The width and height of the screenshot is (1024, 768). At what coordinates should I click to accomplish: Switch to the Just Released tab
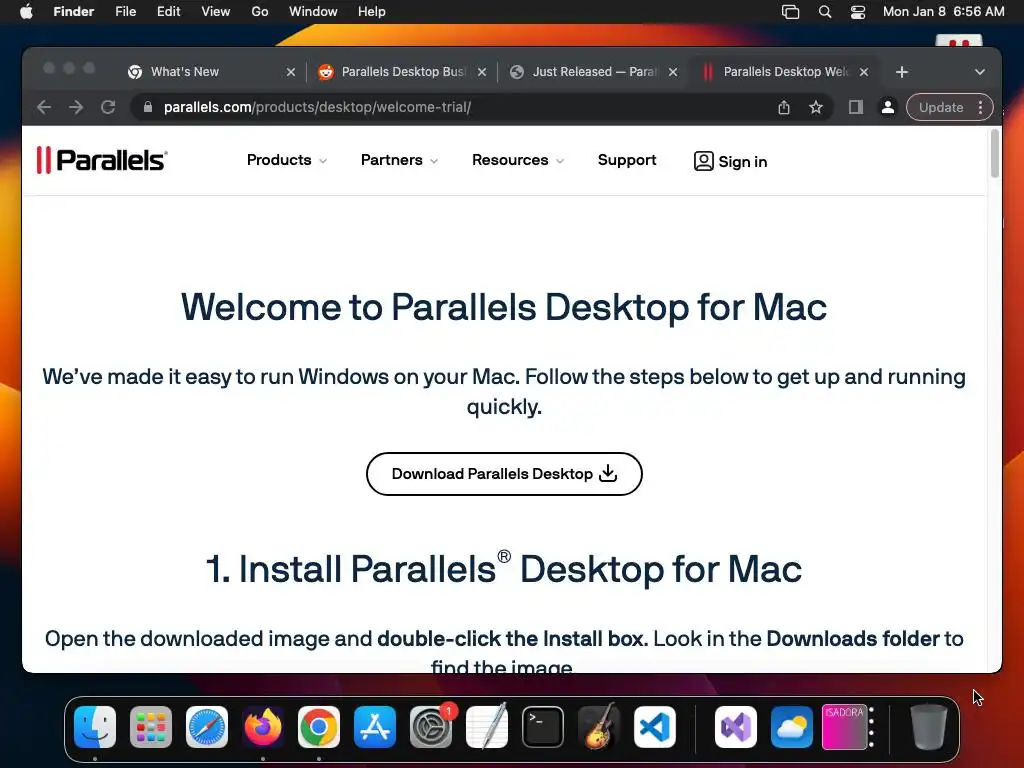(593, 72)
